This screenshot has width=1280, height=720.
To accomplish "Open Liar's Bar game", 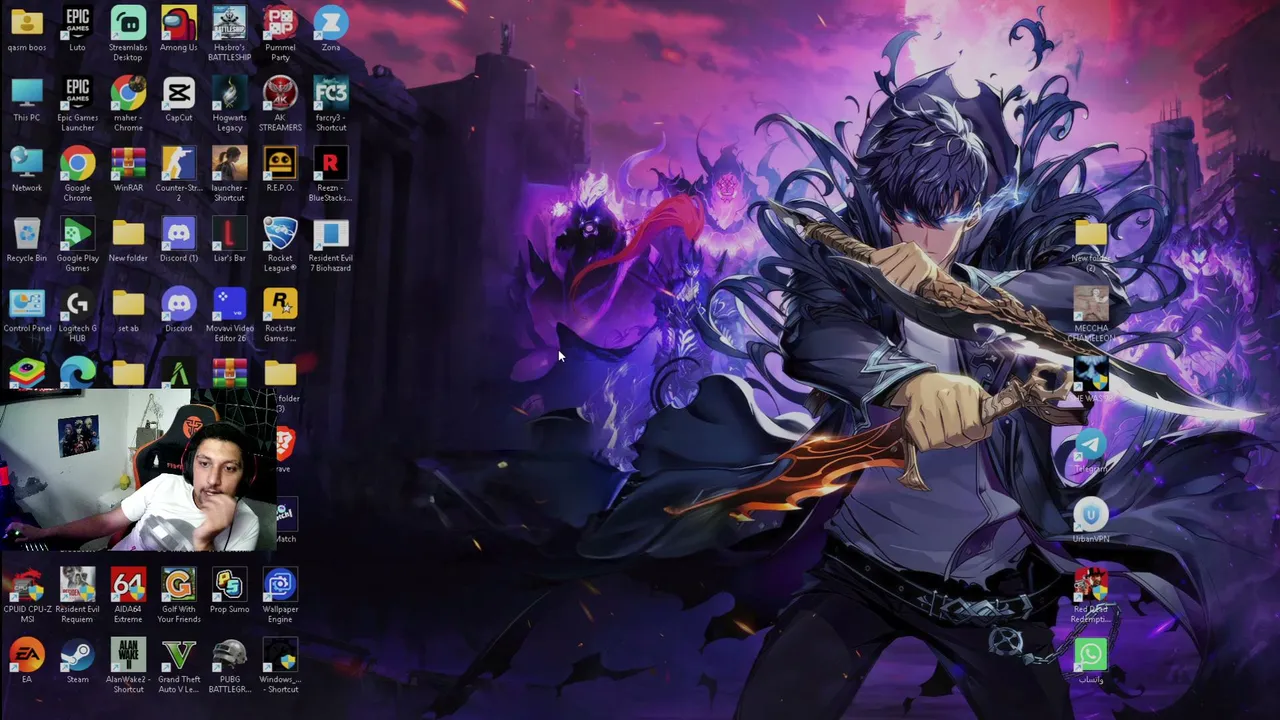I will 229,240.
